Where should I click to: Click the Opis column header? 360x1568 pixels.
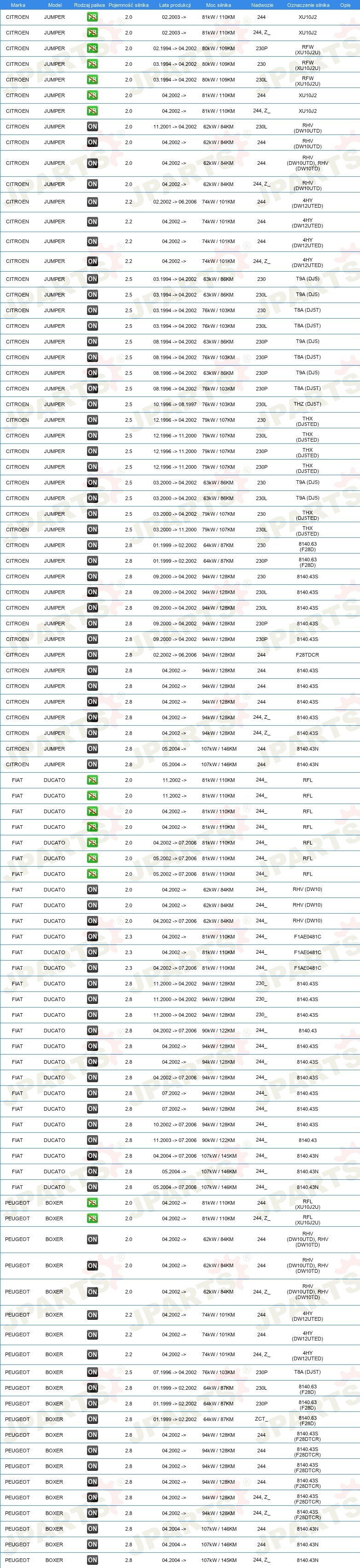[x=345, y=5]
